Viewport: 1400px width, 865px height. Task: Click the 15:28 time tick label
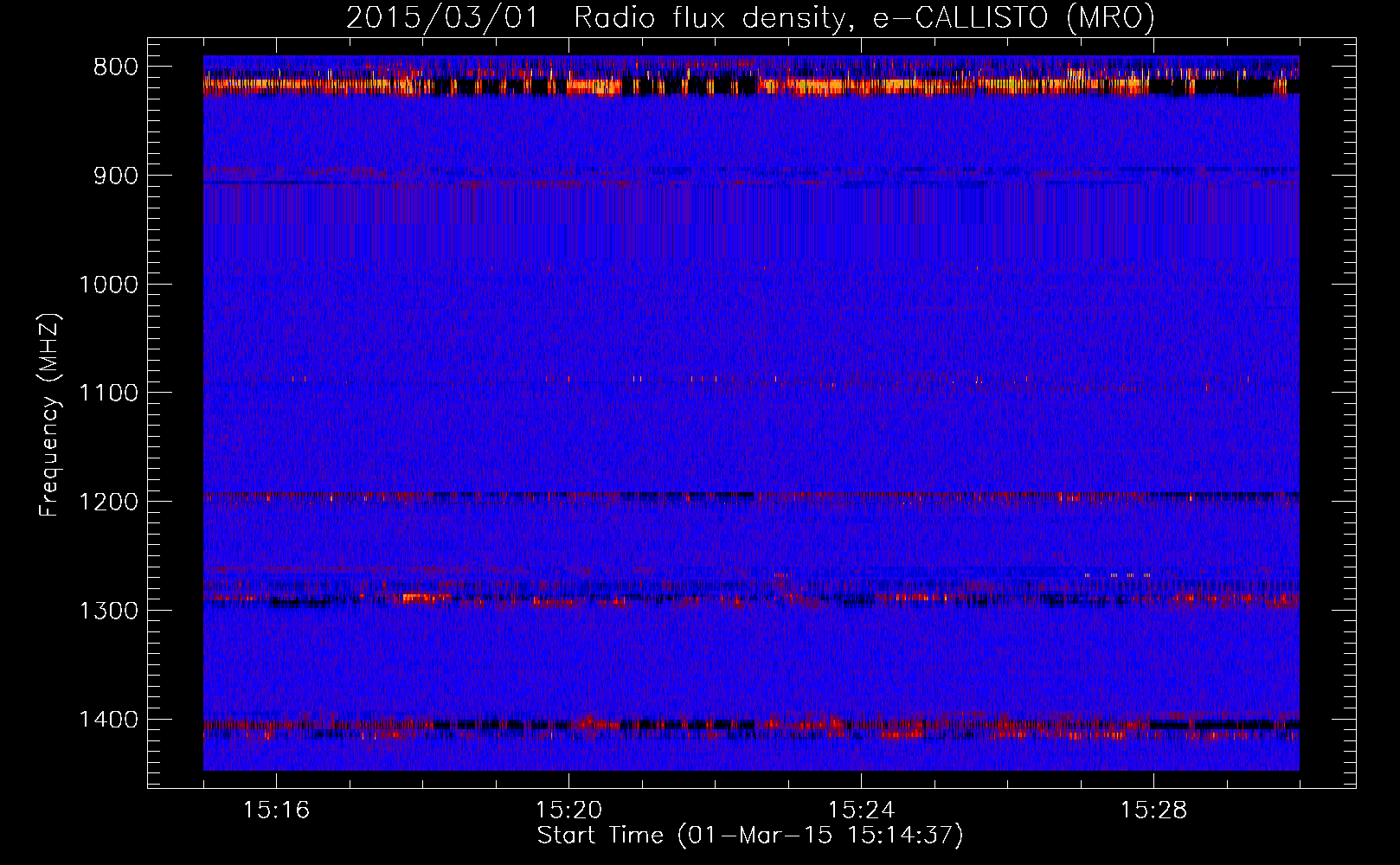pos(1153,811)
